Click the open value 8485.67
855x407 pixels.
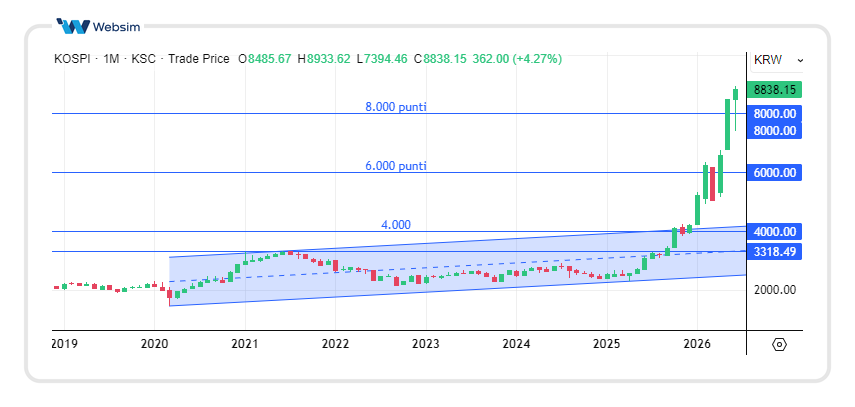[269, 59]
